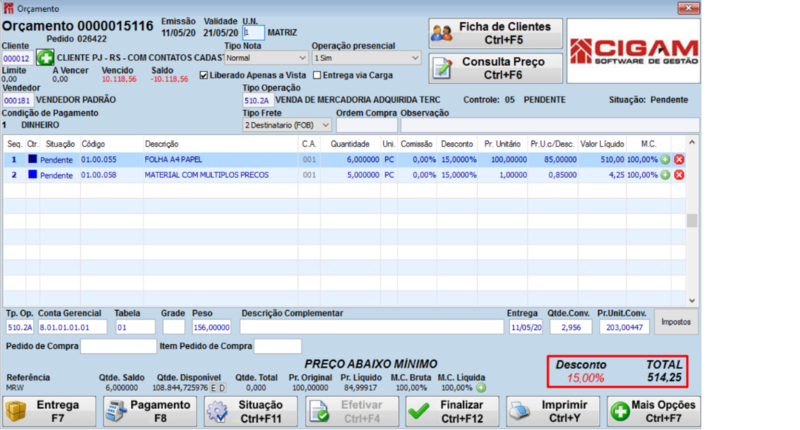Click green plus icon on MATERIAL COM MULTIPLOS PRECOS row

pos(665,175)
